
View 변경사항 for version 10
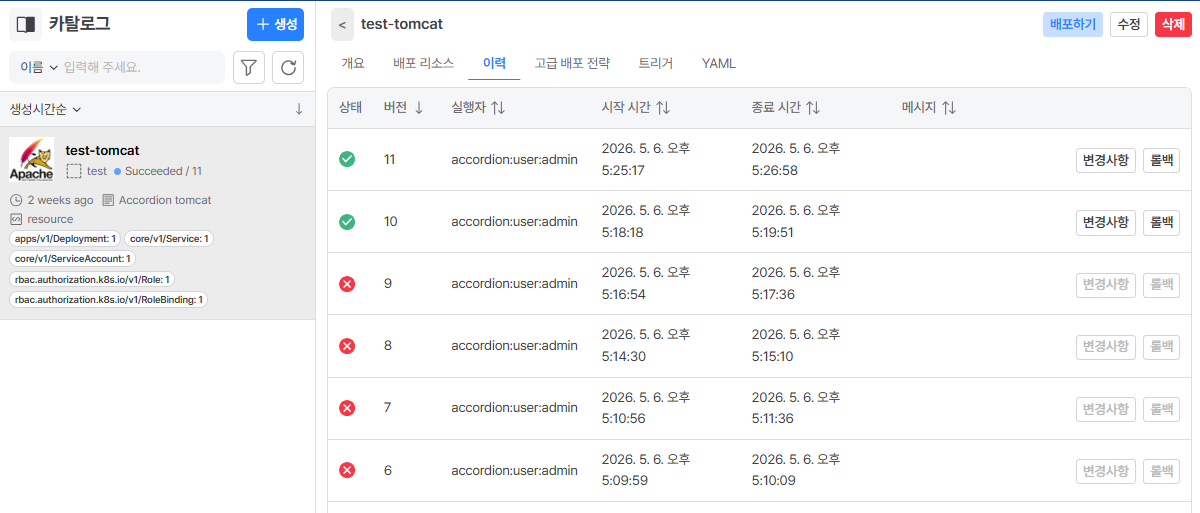point(1106,222)
